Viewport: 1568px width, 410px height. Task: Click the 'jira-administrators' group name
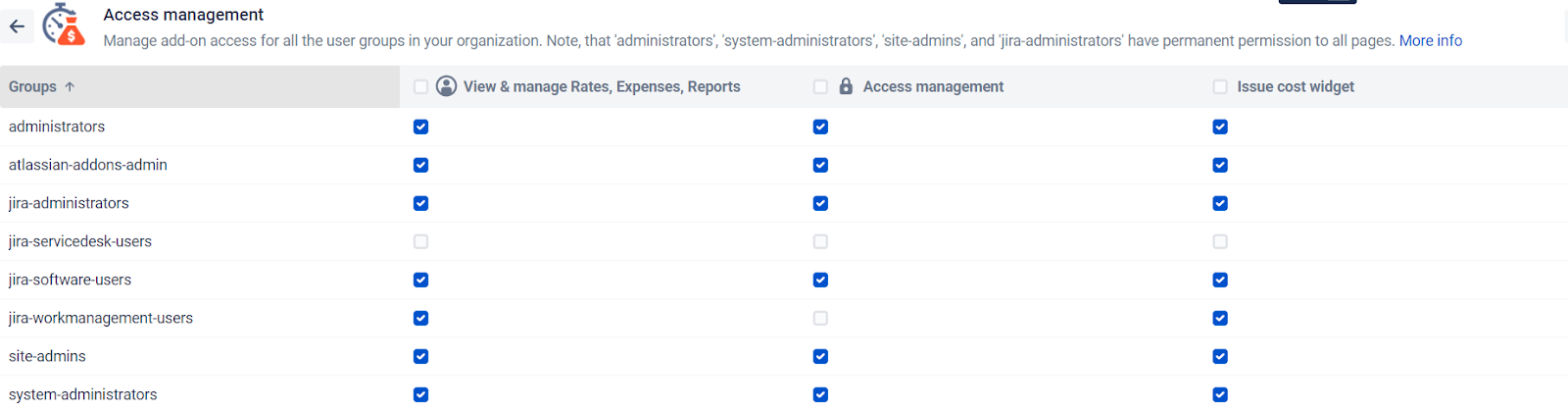coord(69,203)
